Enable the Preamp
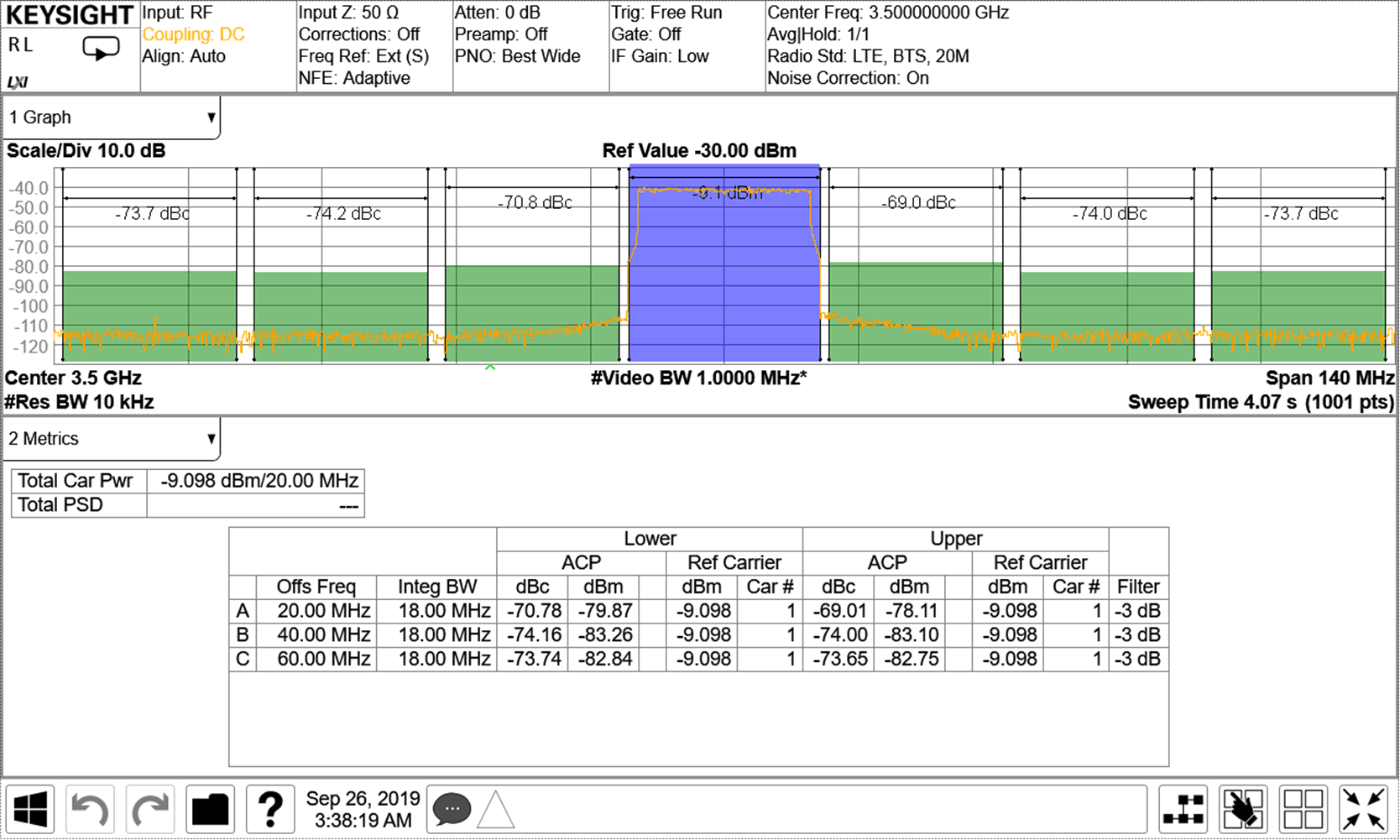Viewport: 1400px width, 840px height. [x=500, y=34]
